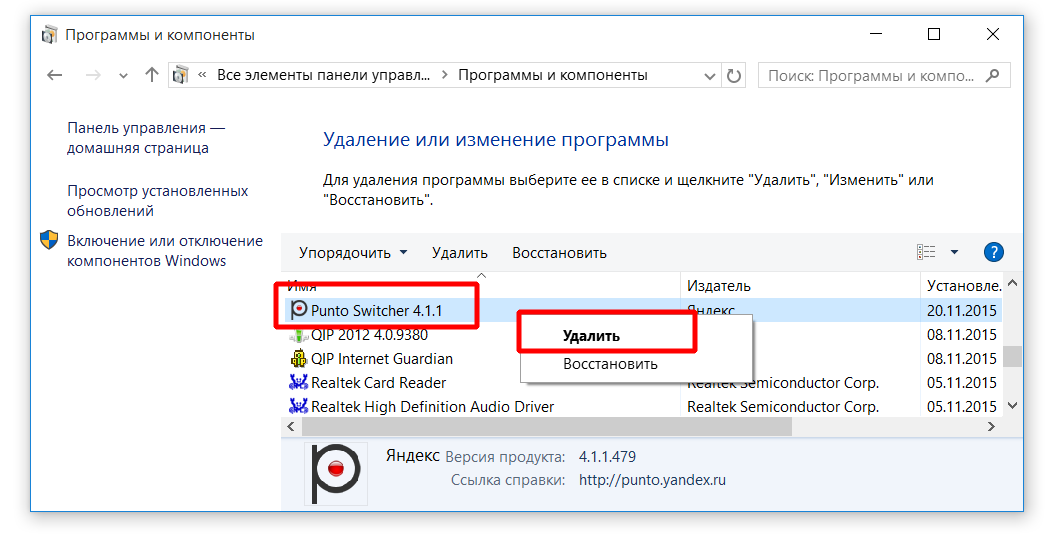Image resolution: width=1053 pixels, height=543 pixels.
Task: Click the back navigation arrow
Action: coord(55,75)
